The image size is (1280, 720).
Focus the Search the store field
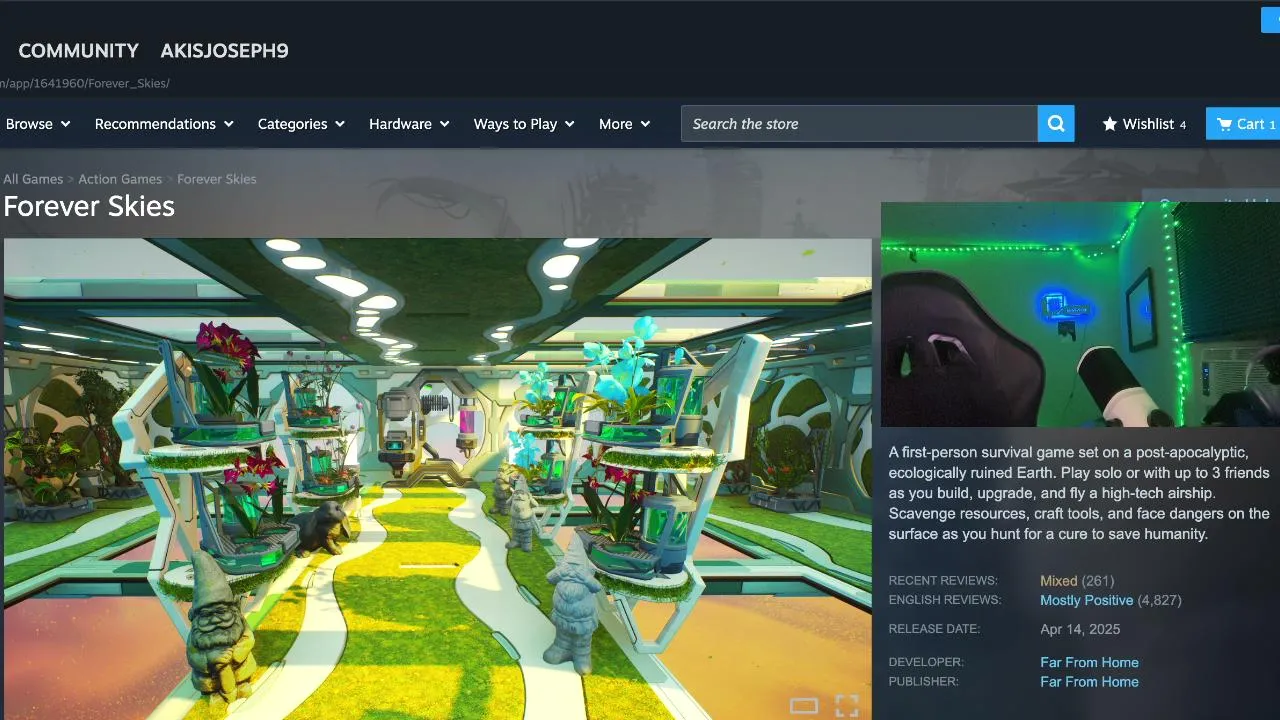coord(859,124)
